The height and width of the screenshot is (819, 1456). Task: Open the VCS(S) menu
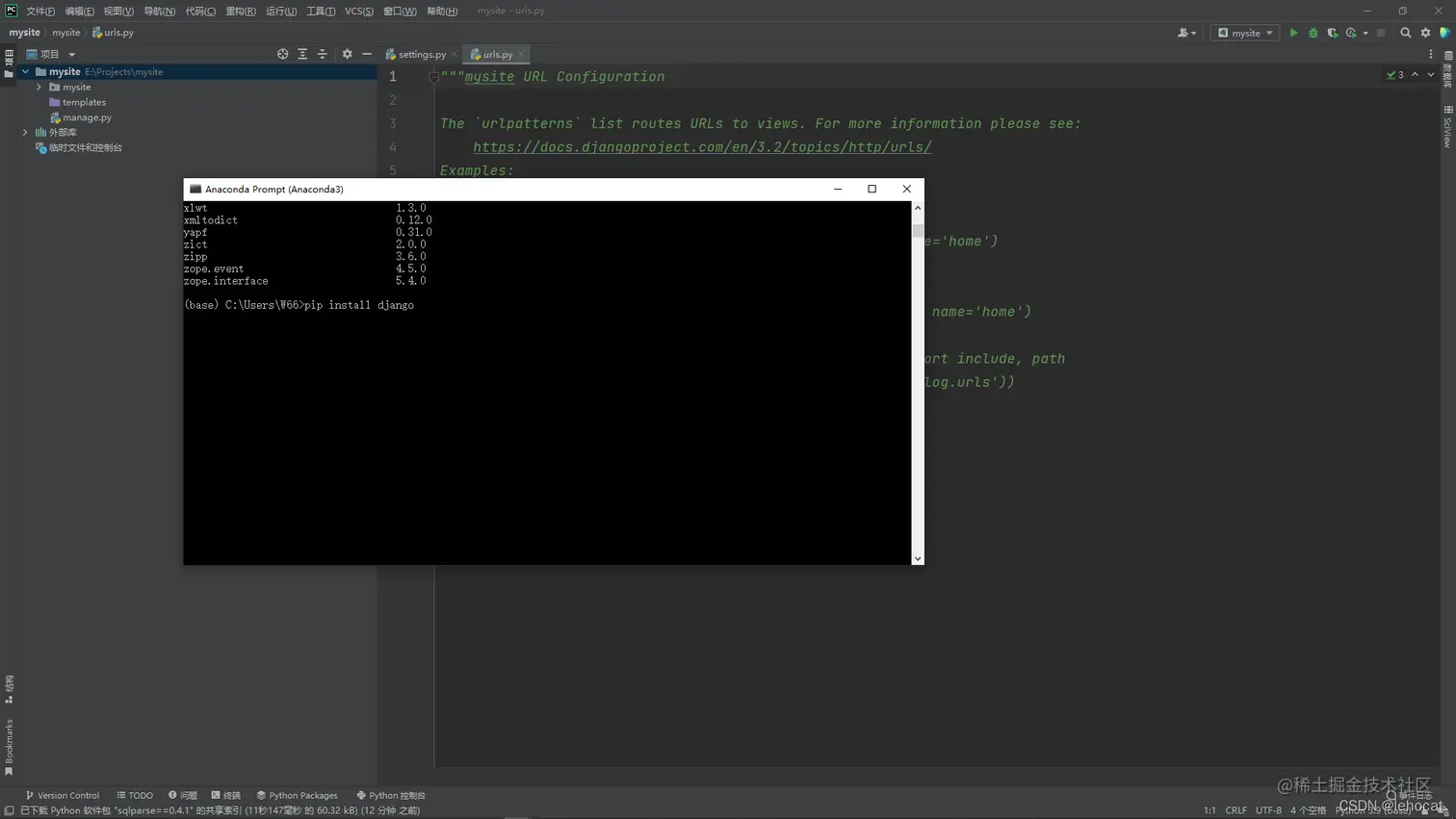click(x=359, y=11)
